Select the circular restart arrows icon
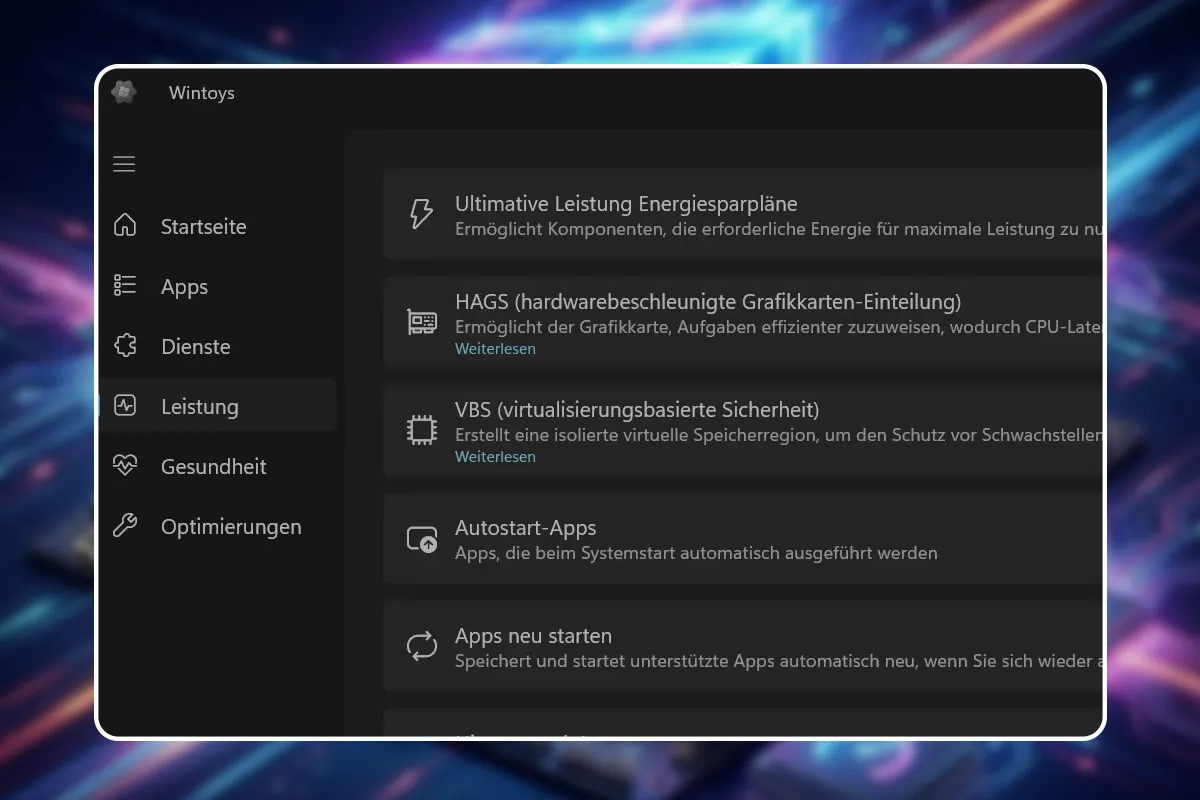 pyautogui.click(x=421, y=646)
